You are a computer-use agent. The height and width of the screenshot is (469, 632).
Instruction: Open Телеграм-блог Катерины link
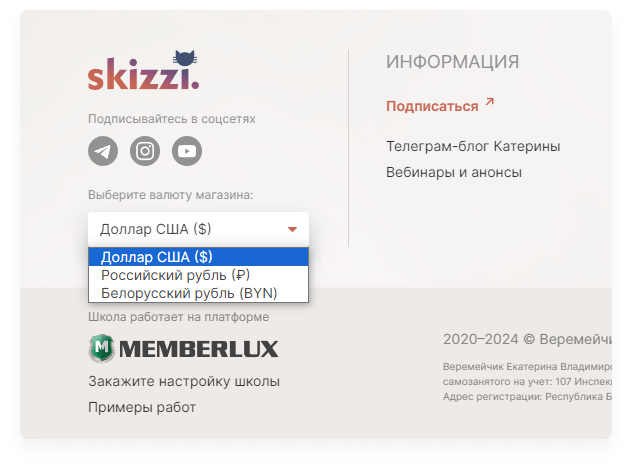click(473, 146)
